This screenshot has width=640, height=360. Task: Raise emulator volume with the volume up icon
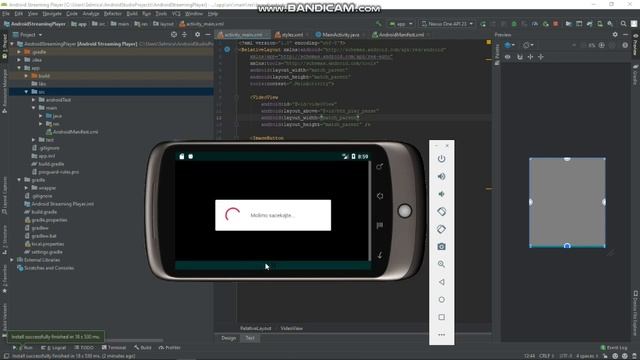441,176
